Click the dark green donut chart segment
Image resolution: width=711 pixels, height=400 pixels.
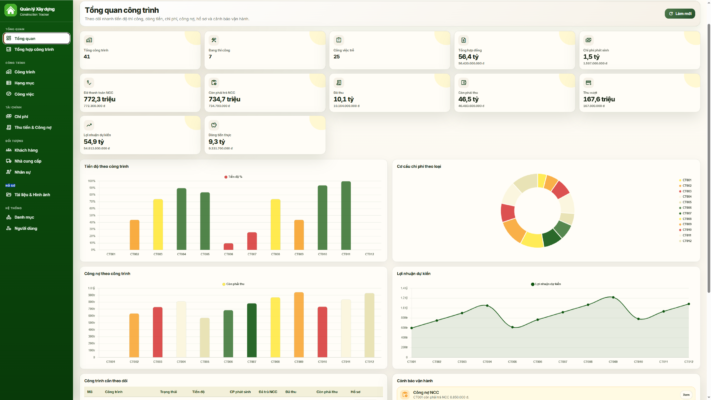551,238
